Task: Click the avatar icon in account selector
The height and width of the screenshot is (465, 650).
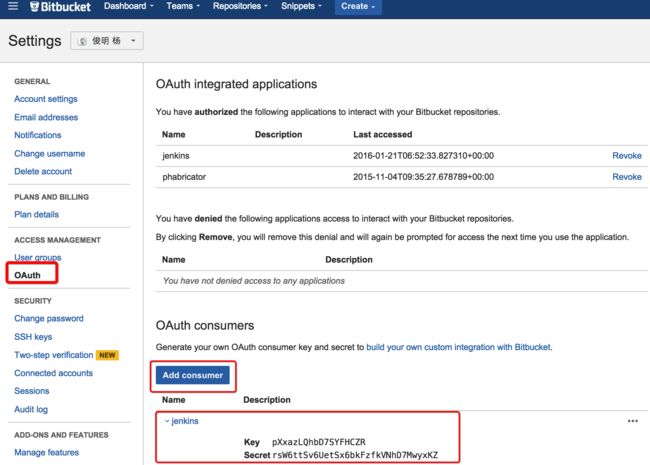Action: point(82,41)
